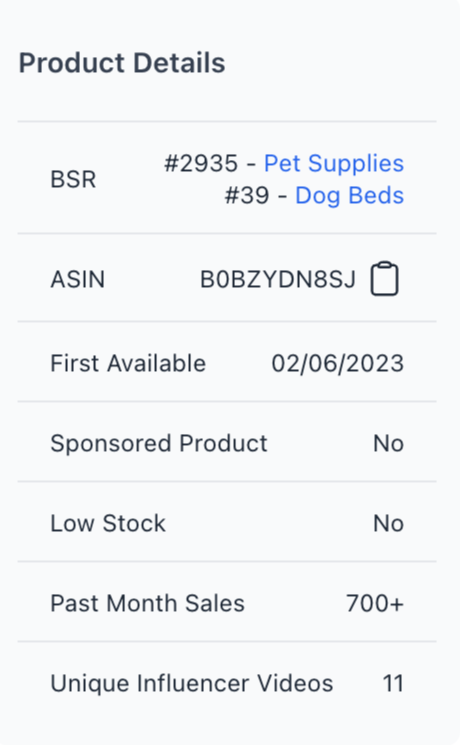Click the Sponsored Product value No
460x745 pixels.
tap(389, 444)
